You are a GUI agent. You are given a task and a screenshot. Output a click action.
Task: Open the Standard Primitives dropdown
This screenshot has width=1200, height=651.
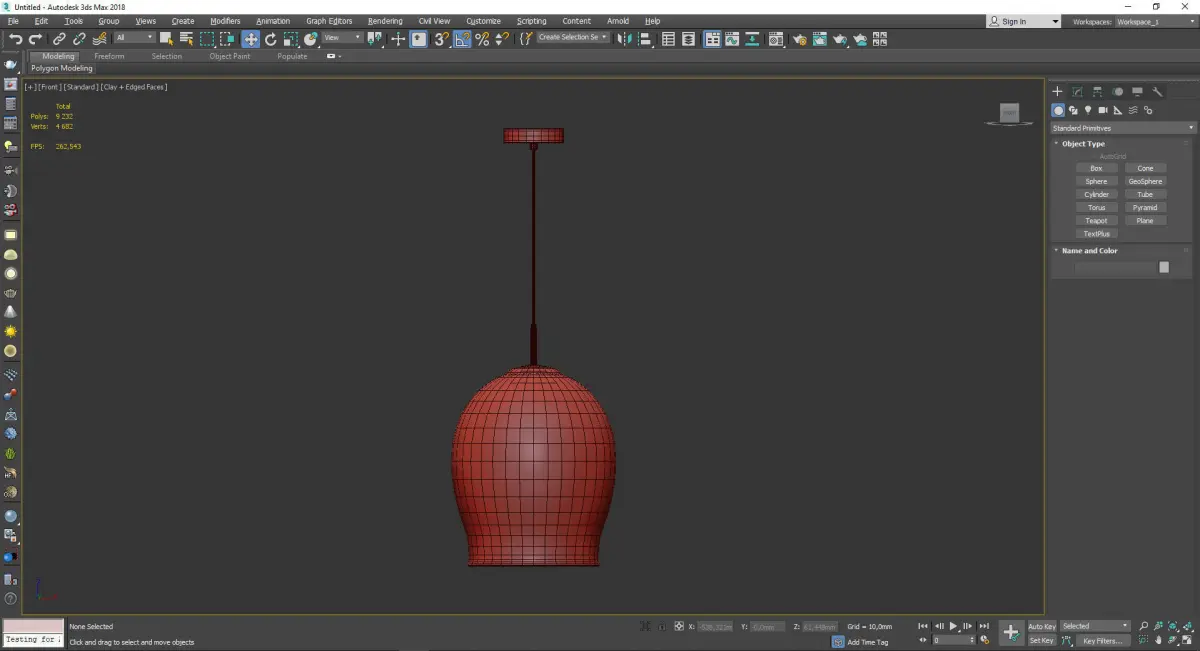coord(1122,128)
